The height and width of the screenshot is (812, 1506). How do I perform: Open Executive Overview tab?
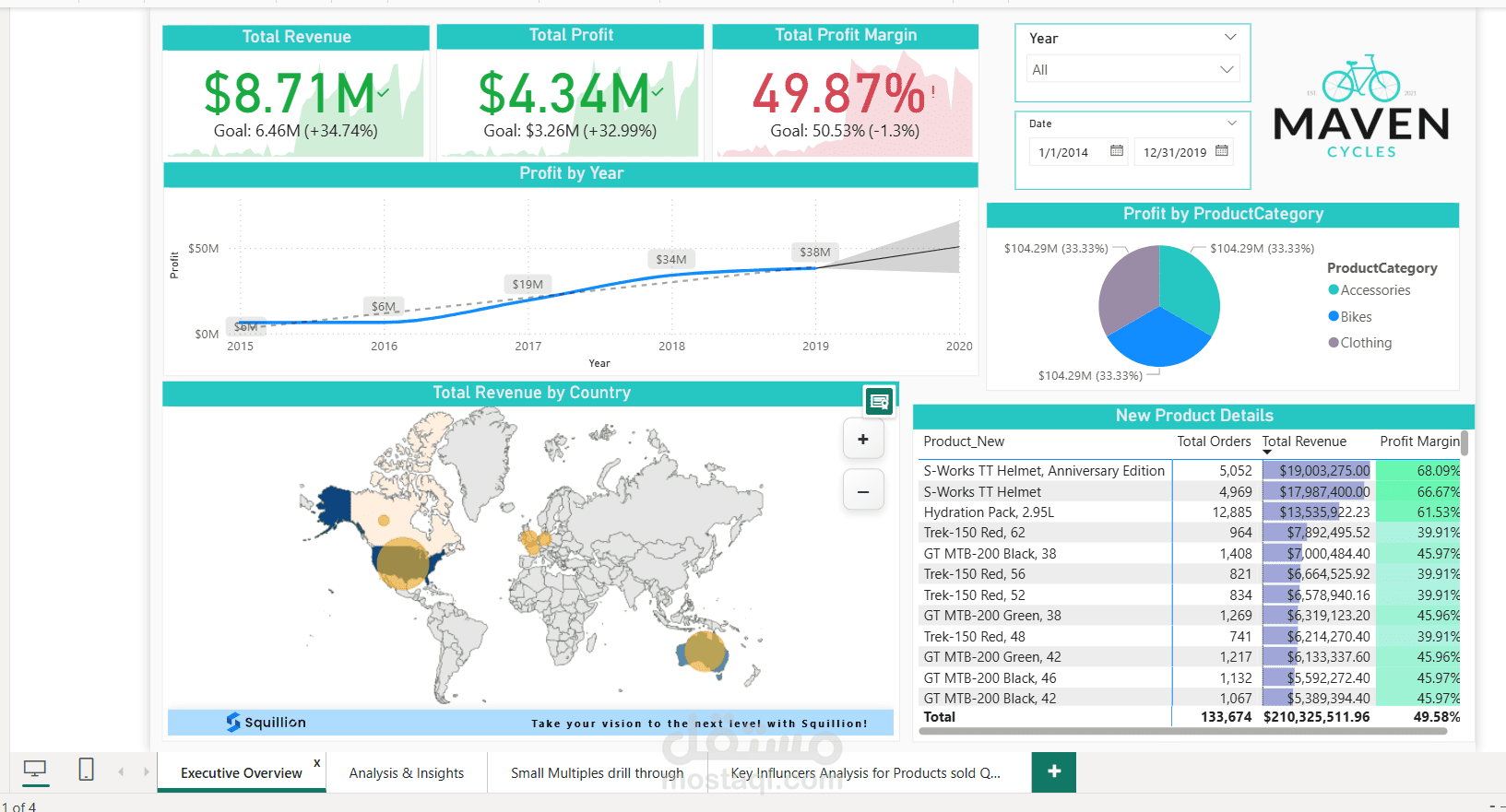tap(242, 772)
